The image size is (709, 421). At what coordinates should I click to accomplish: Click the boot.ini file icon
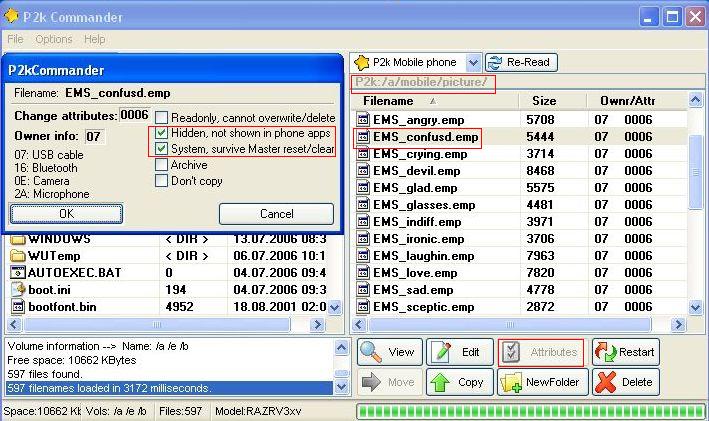(18, 290)
